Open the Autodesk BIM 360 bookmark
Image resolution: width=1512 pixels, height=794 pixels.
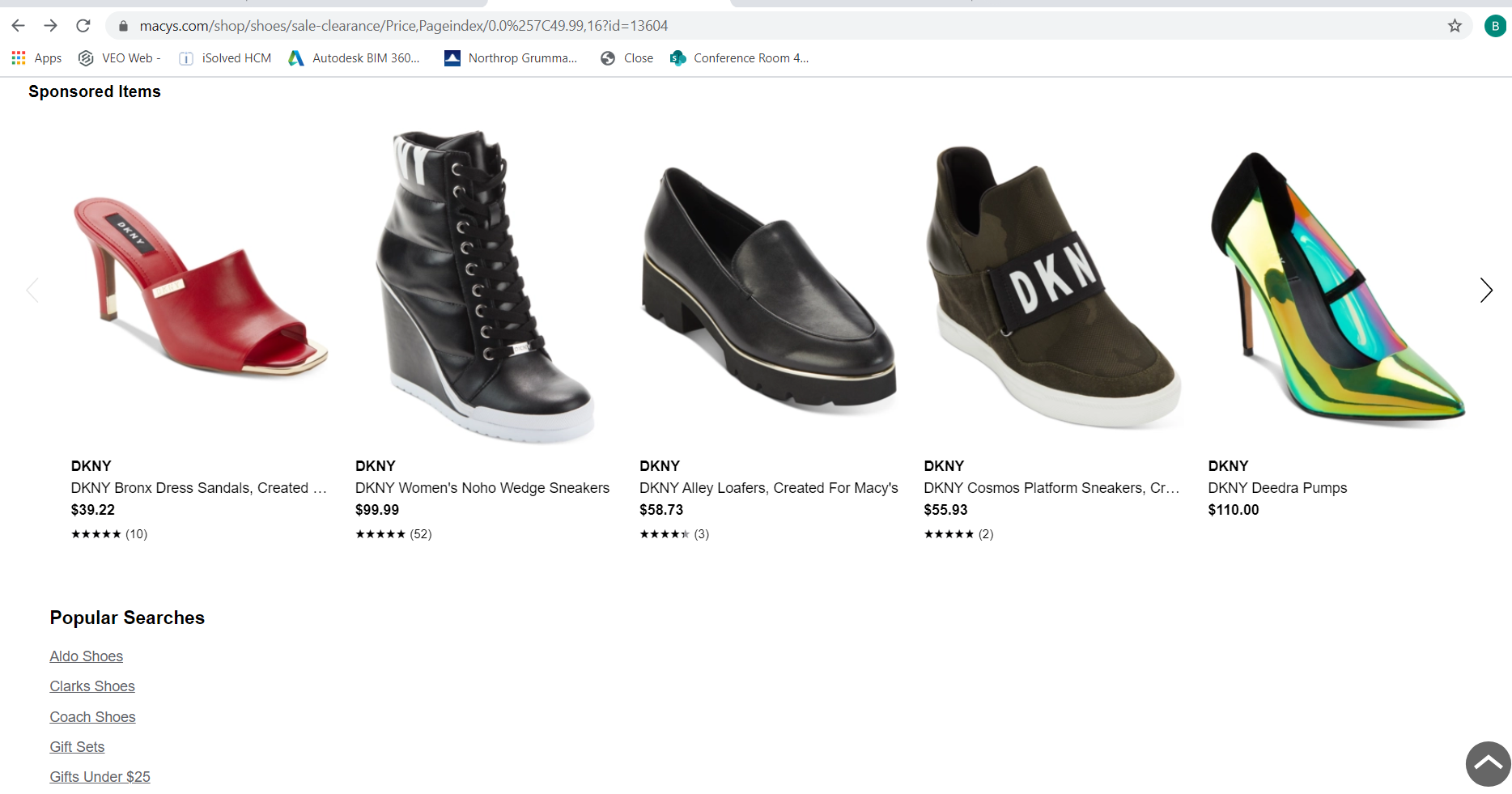tap(355, 58)
